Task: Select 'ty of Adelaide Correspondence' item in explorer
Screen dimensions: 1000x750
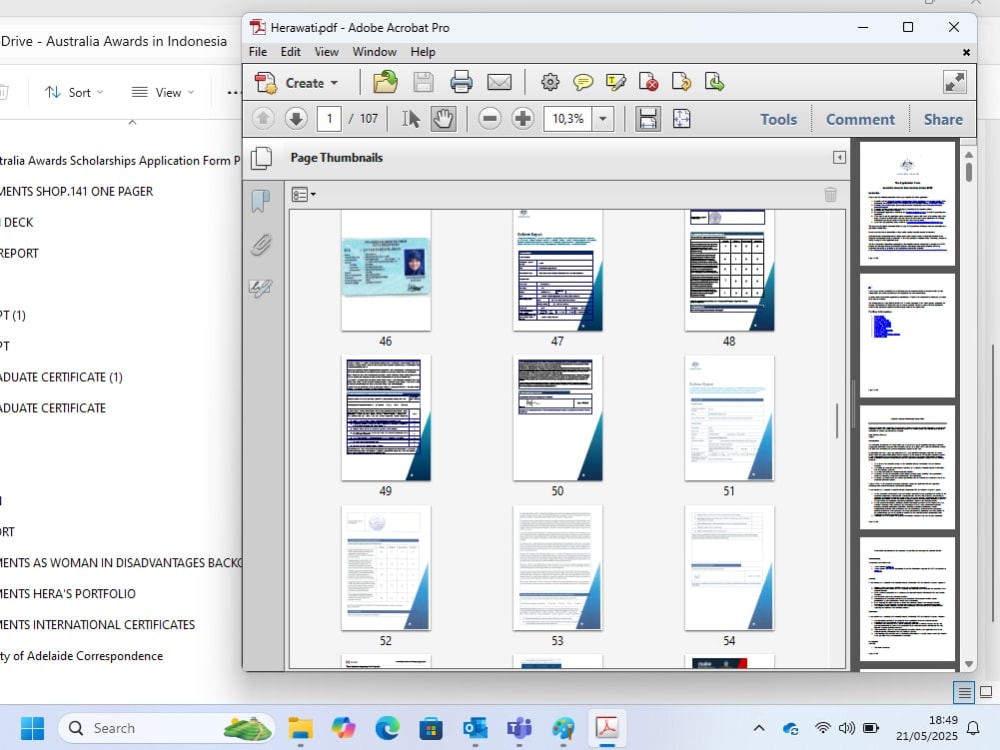Action: coord(82,656)
